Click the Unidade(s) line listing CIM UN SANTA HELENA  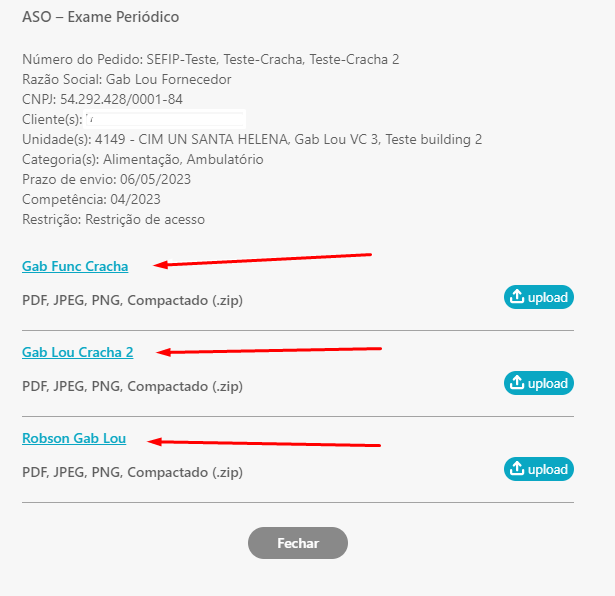click(252, 139)
